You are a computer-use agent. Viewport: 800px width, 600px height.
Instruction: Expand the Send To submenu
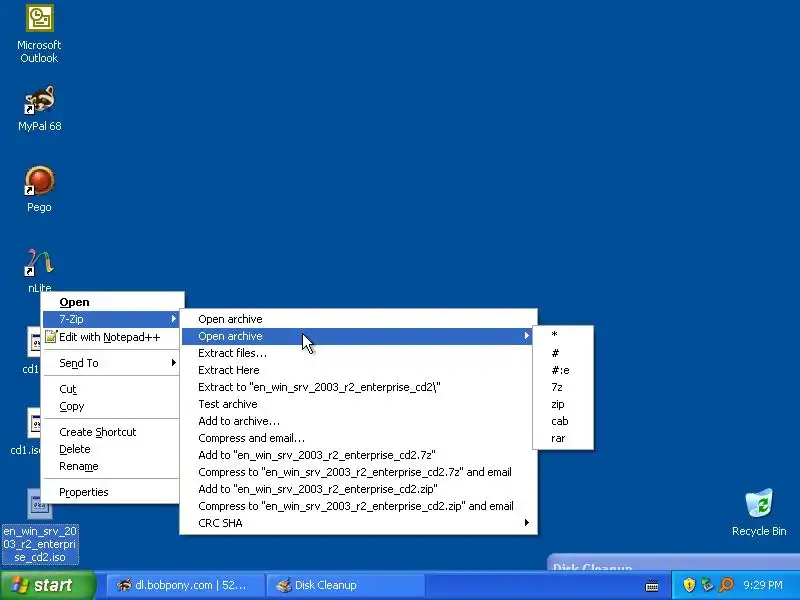(x=111, y=363)
